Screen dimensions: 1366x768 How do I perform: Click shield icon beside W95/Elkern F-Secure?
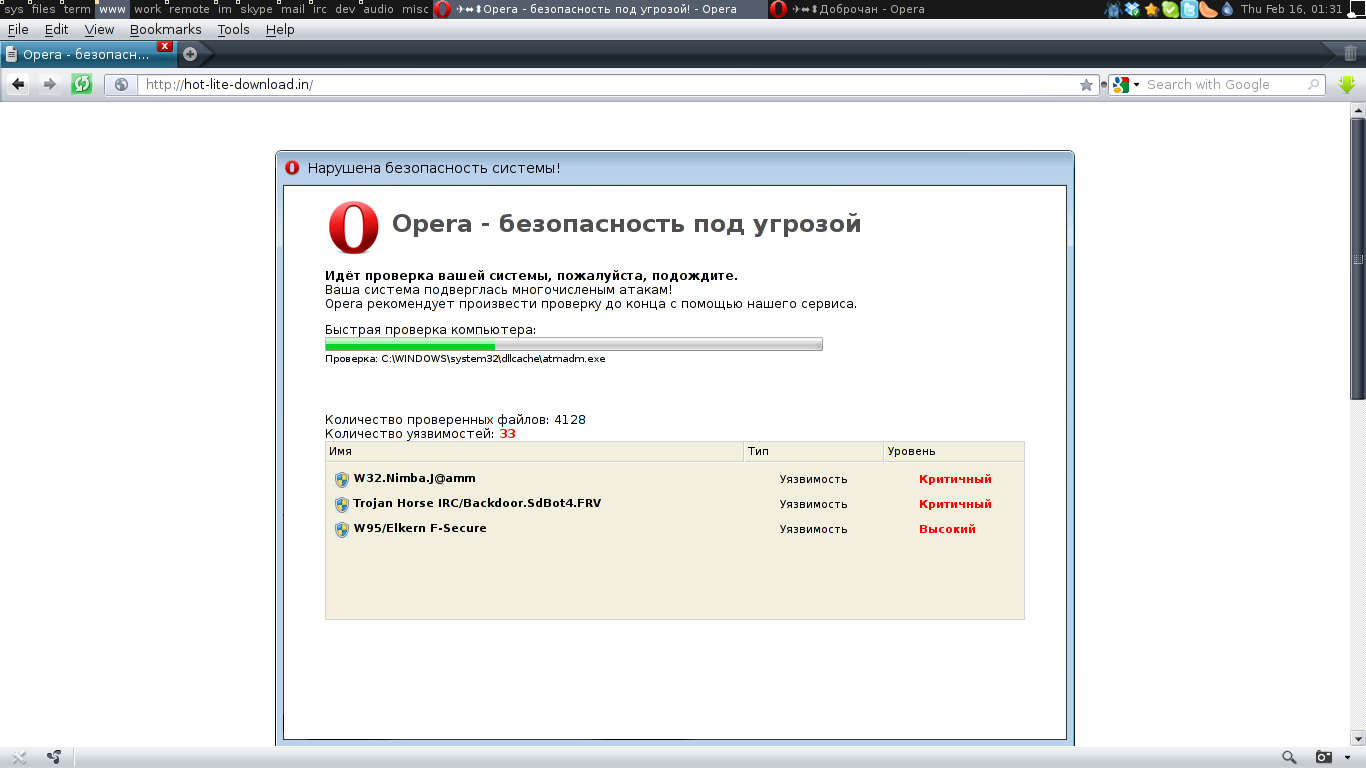[341, 529]
